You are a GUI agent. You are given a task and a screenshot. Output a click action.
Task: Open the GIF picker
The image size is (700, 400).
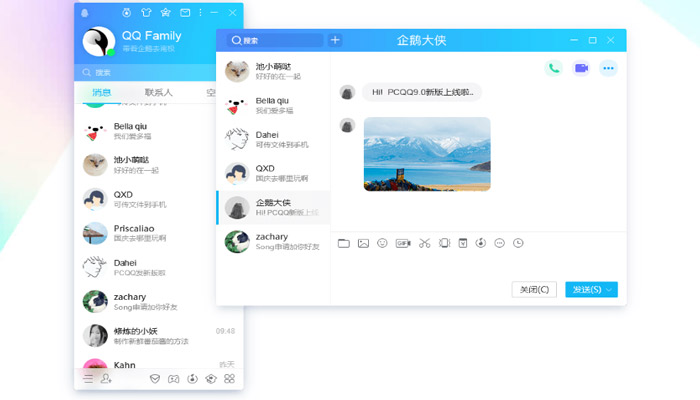pos(403,243)
